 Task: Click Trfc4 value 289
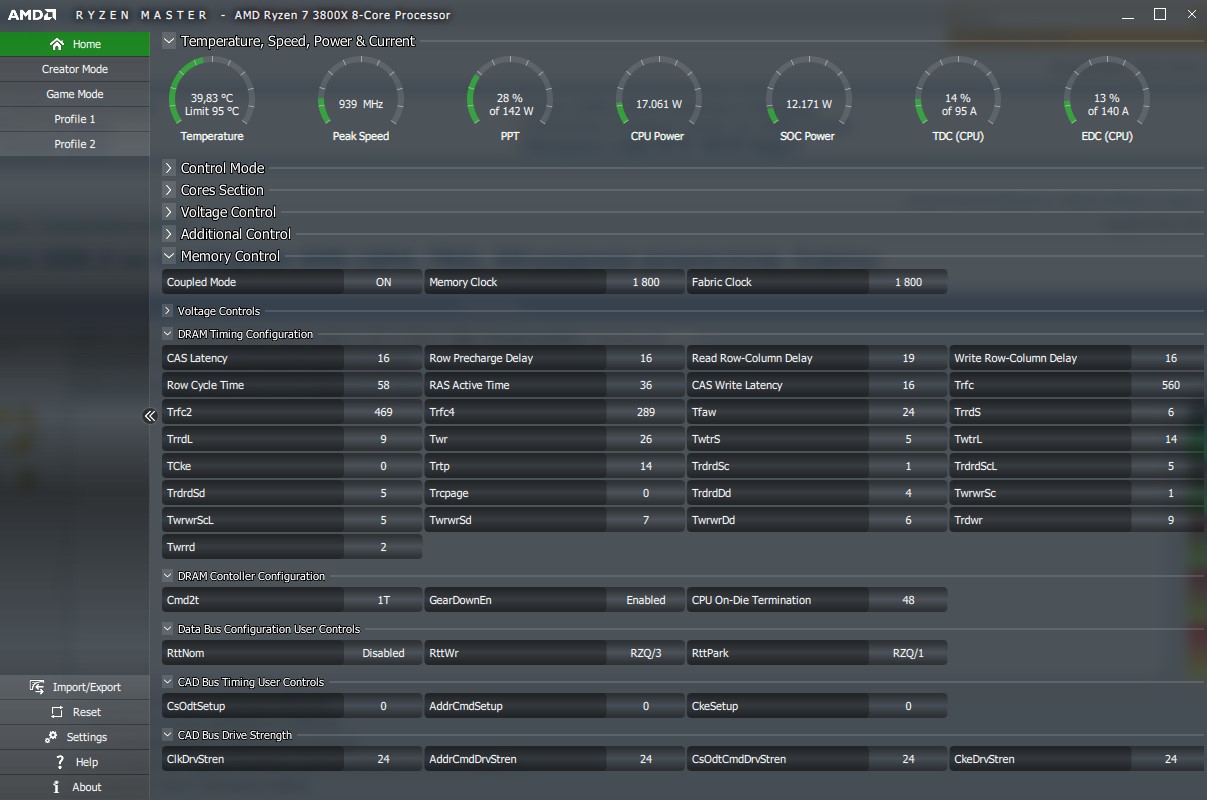[x=645, y=412]
